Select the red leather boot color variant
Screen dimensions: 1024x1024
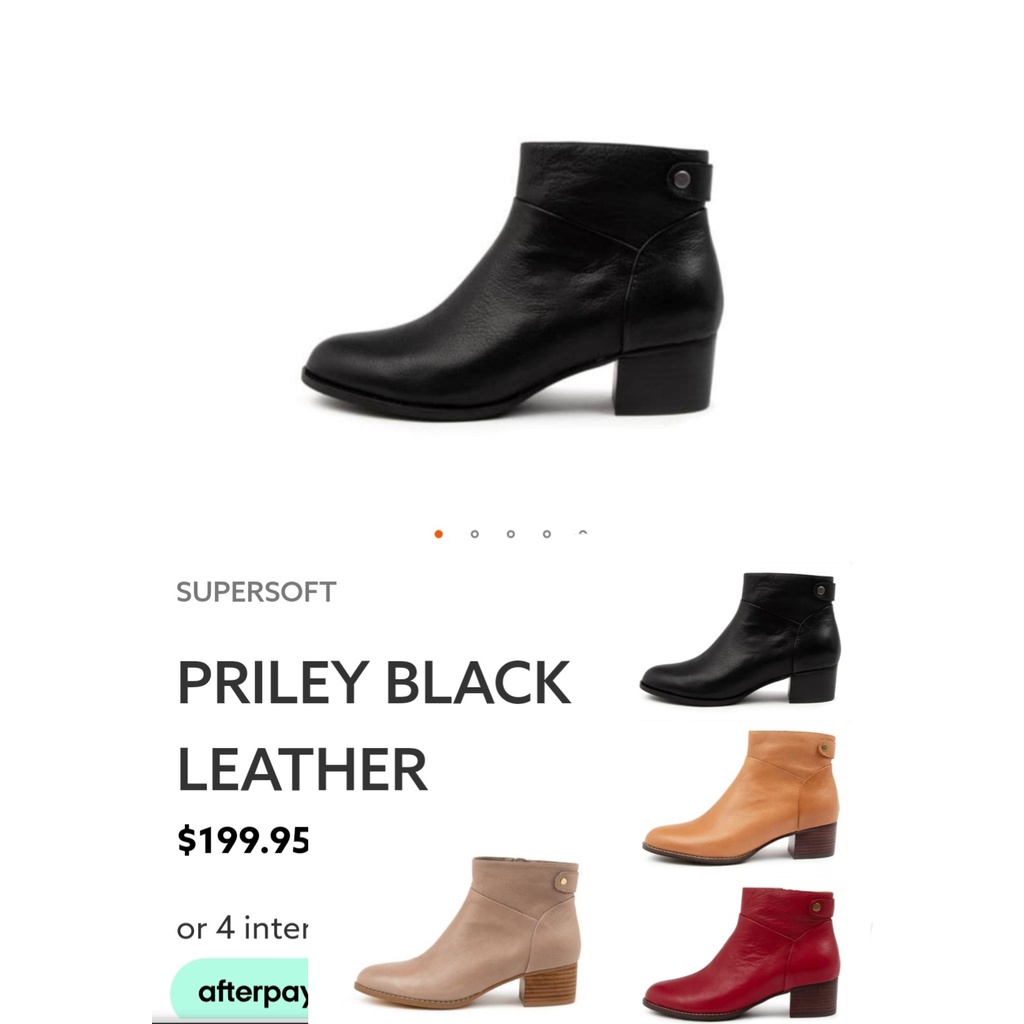pos(740,952)
